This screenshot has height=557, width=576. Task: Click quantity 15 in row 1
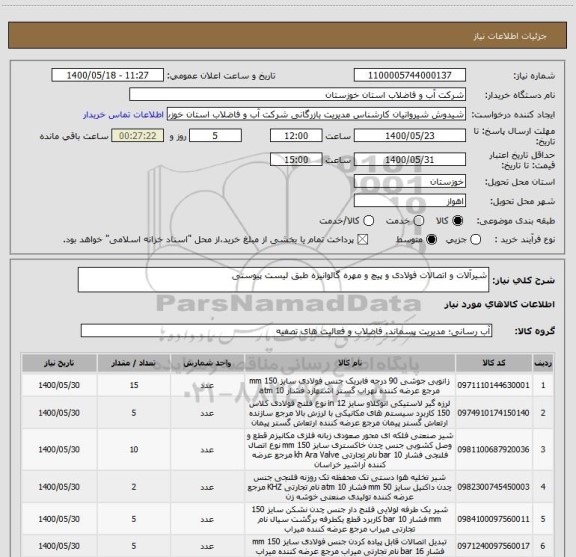134,385
